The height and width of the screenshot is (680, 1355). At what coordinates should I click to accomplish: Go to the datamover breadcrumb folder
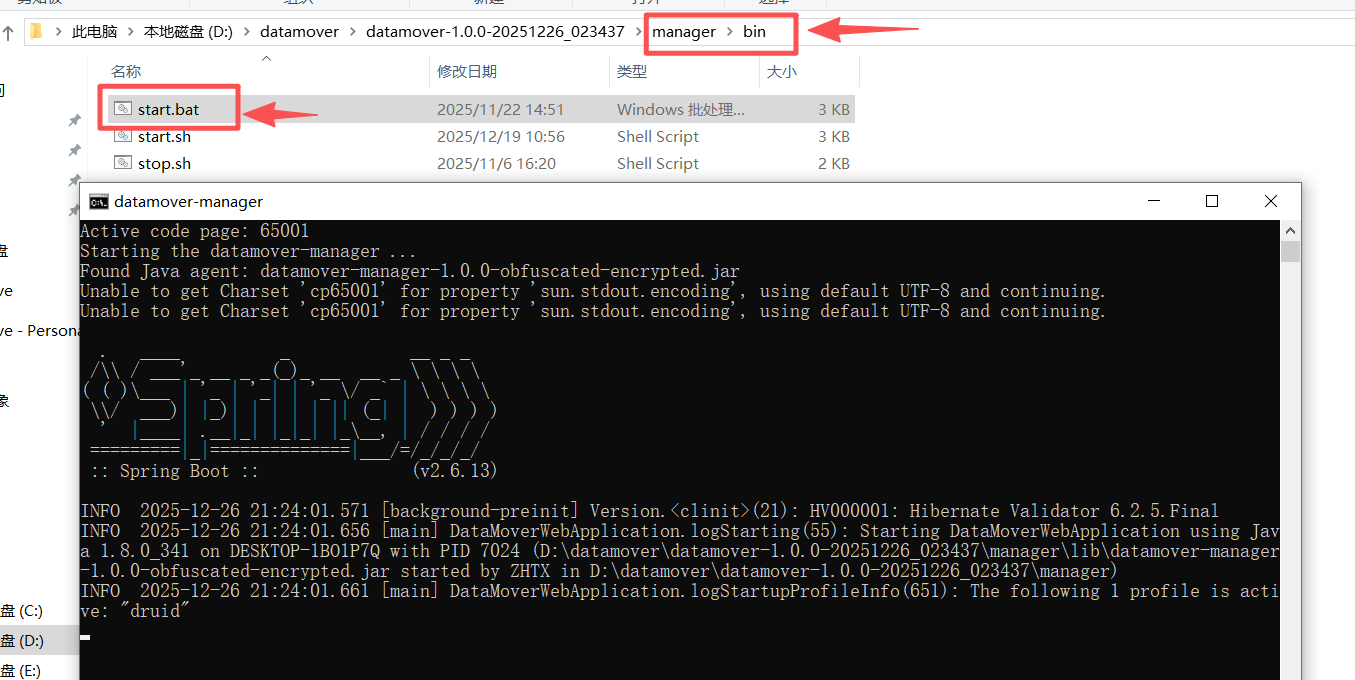(298, 32)
